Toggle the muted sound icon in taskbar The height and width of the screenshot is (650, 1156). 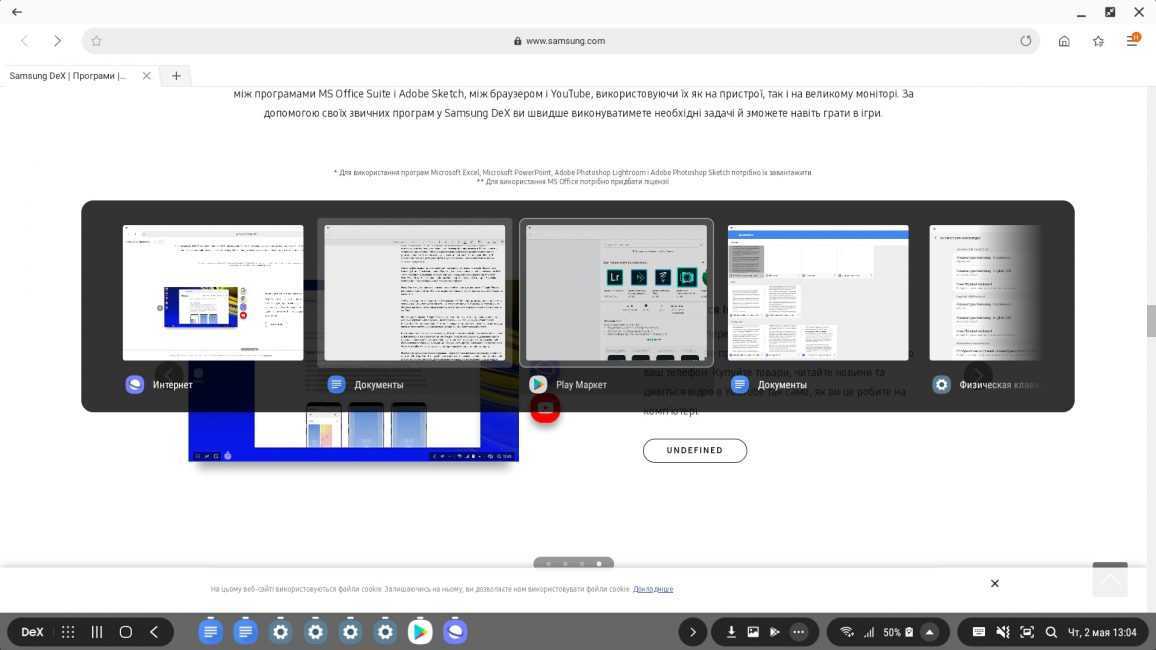tap(1003, 632)
